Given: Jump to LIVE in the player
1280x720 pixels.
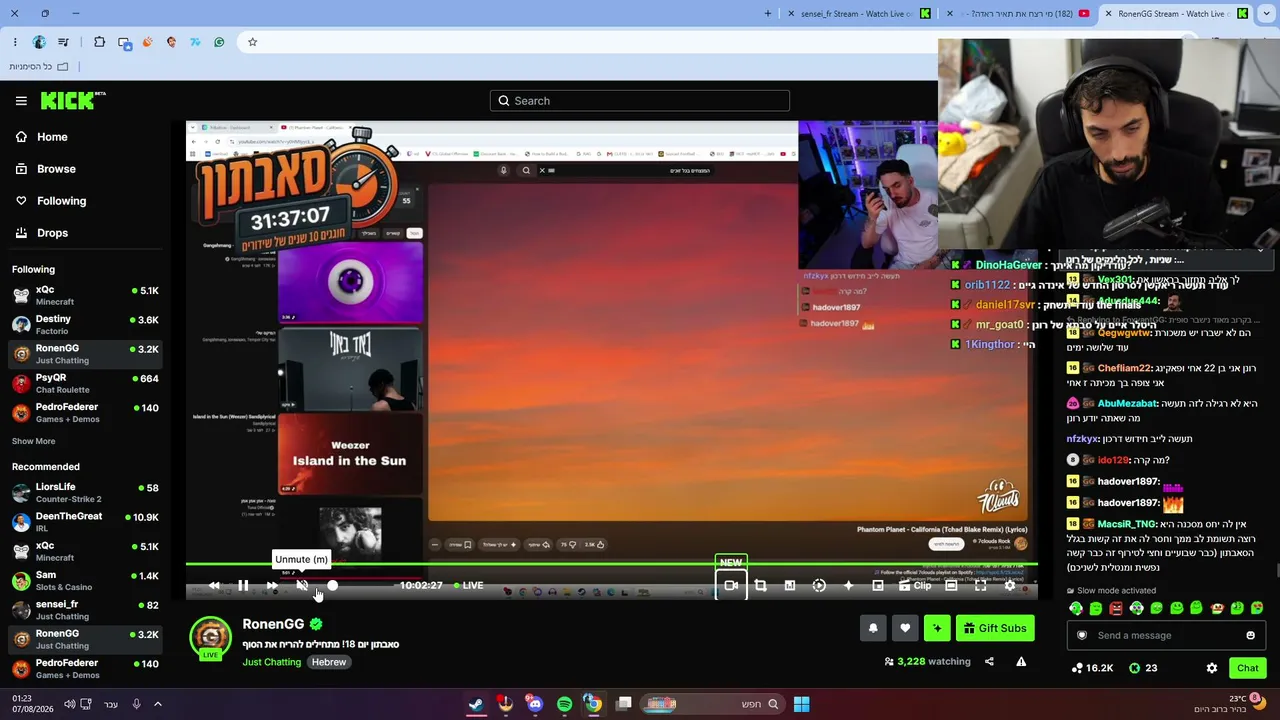Looking at the screenshot, I should click(x=468, y=586).
